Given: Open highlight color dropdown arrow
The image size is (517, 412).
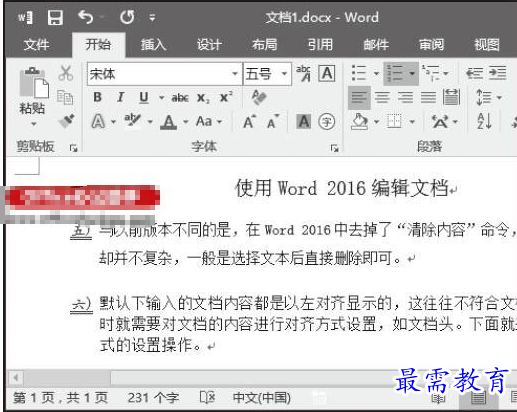Looking at the screenshot, I should tap(150, 122).
